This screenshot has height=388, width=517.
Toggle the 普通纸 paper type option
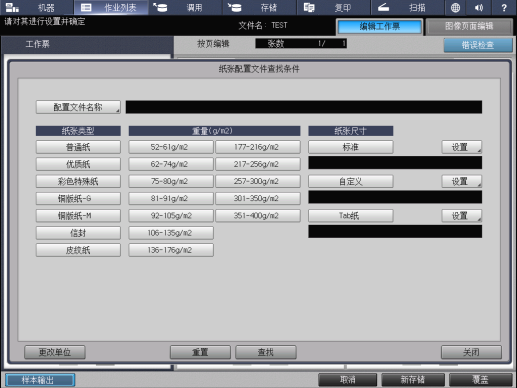tap(78, 147)
